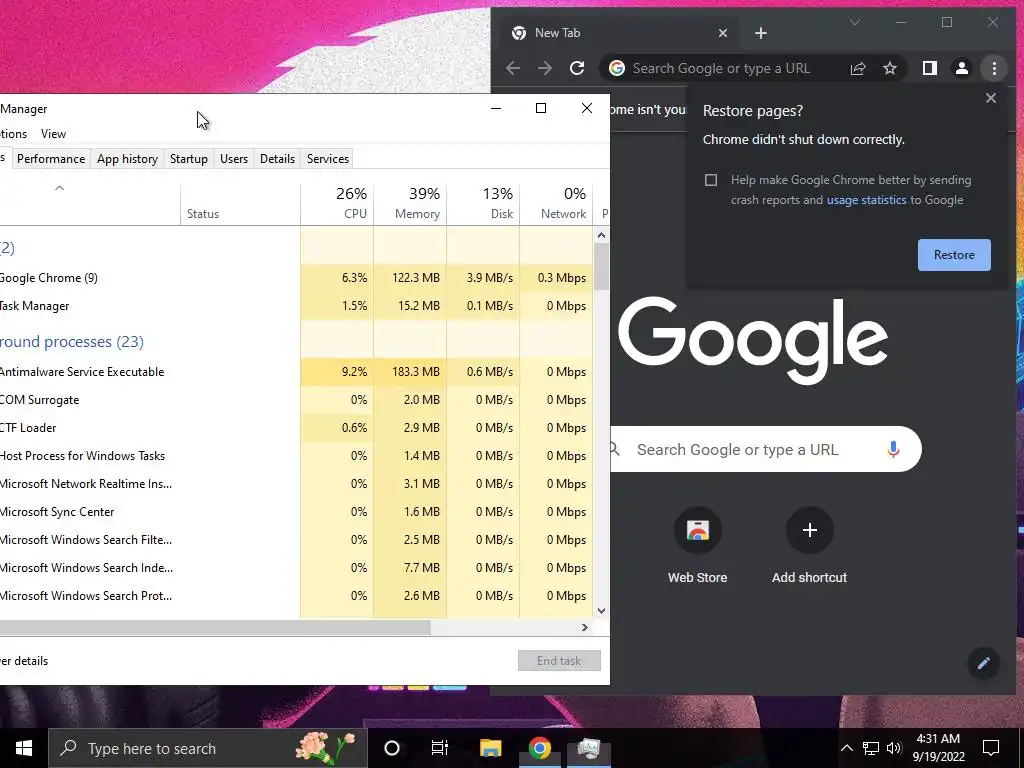Image resolution: width=1024 pixels, height=768 pixels.
Task: Open the volume tray icon
Action: point(894,748)
